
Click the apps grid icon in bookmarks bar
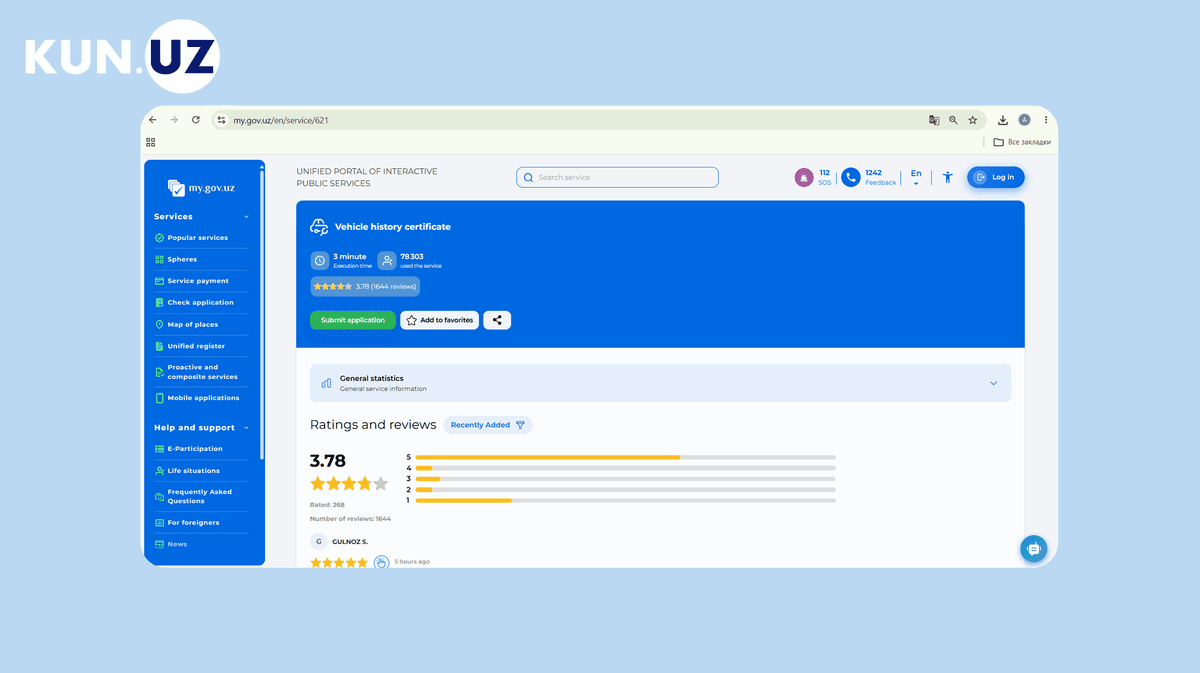point(151,142)
